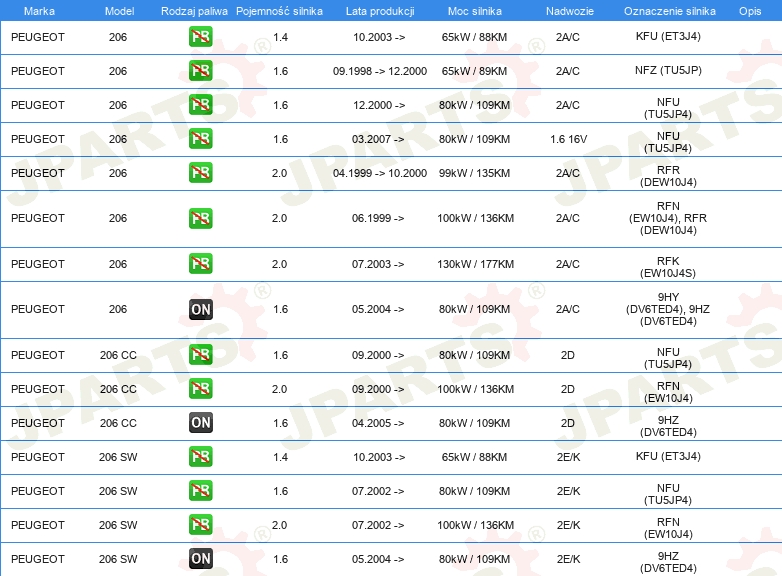Click PEUGEOT cell in 206 SW diesel row
The width and height of the screenshot is (782, 576).
[38, 560]
